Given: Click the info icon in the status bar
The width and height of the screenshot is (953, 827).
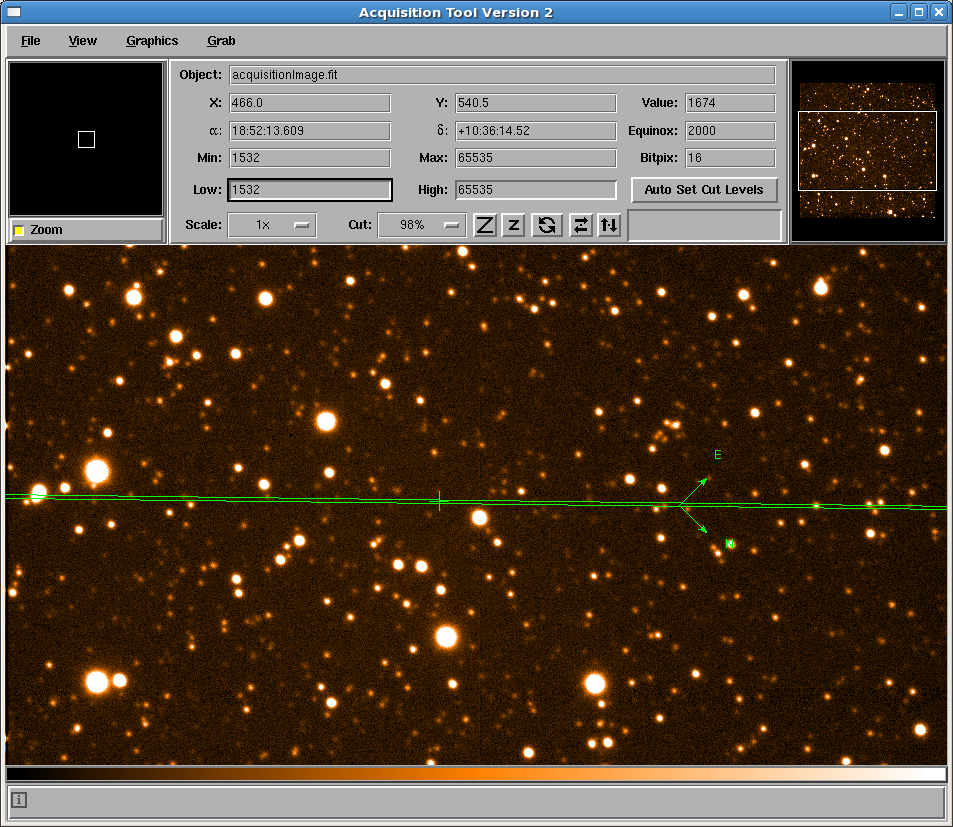Looking at the screenshot, I should tap(19, 800).
